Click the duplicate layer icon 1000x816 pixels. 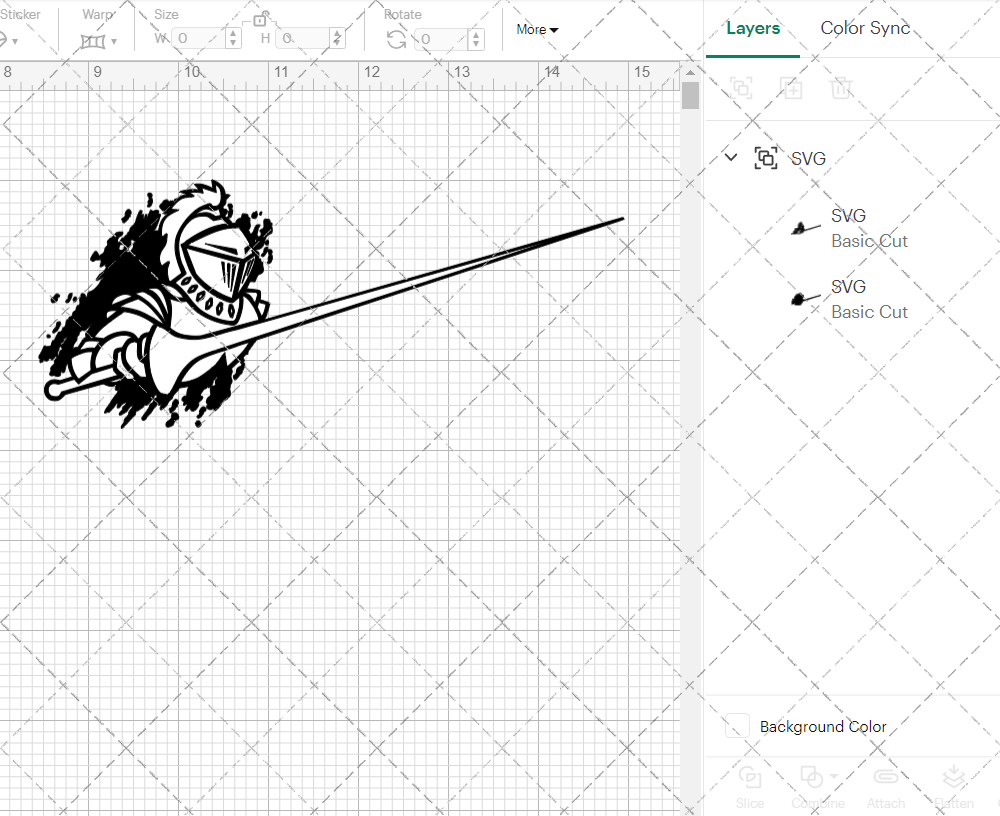[792, 88]
